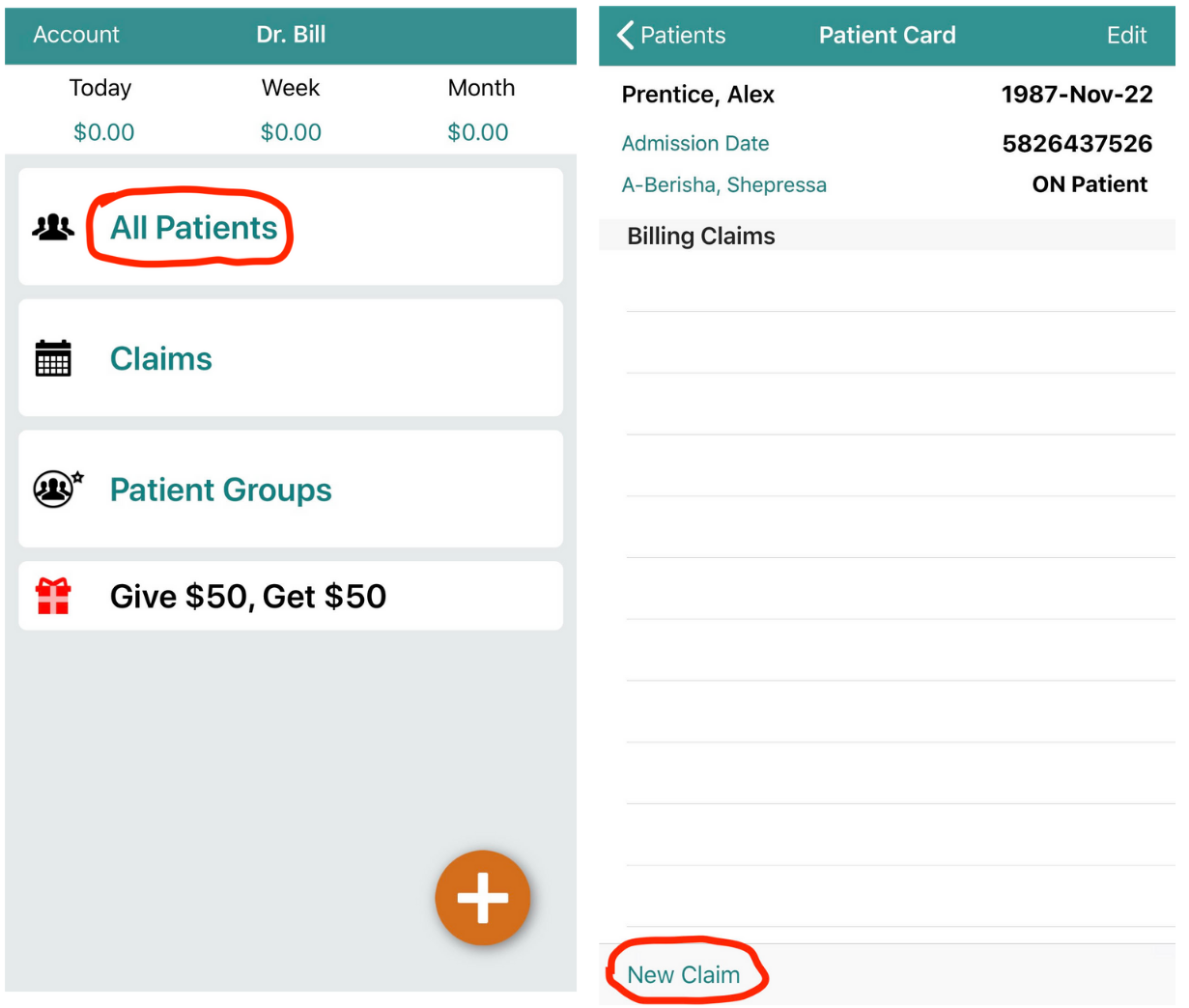Go back to Patients list
Screen dimensions: 1189x1008
pyautogui.click(x=682, y=36)
